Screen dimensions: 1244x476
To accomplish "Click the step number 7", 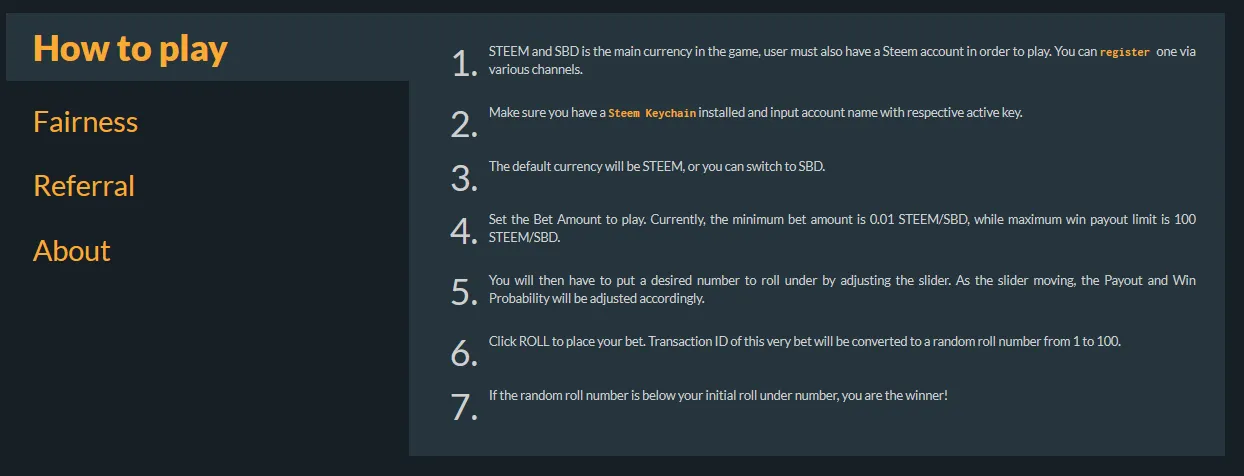I will point(464,407).
